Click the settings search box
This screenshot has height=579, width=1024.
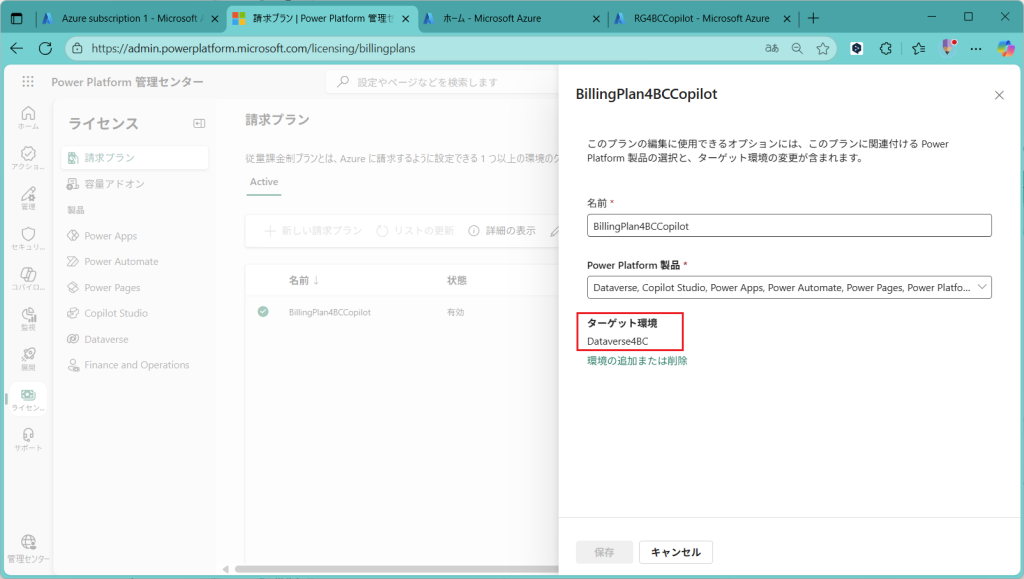pyautogui.click(x=442, y=82)
